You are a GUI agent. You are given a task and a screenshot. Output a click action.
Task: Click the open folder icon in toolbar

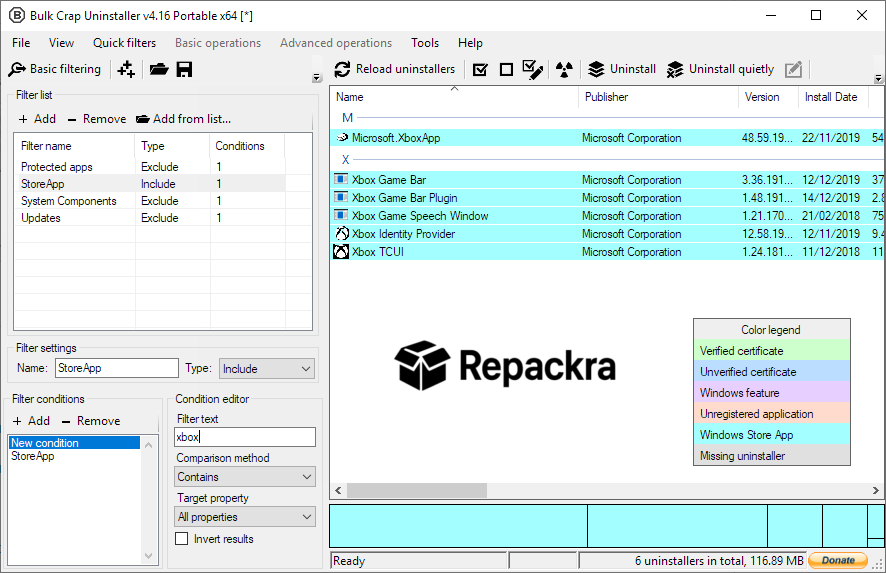coord(159,69)
